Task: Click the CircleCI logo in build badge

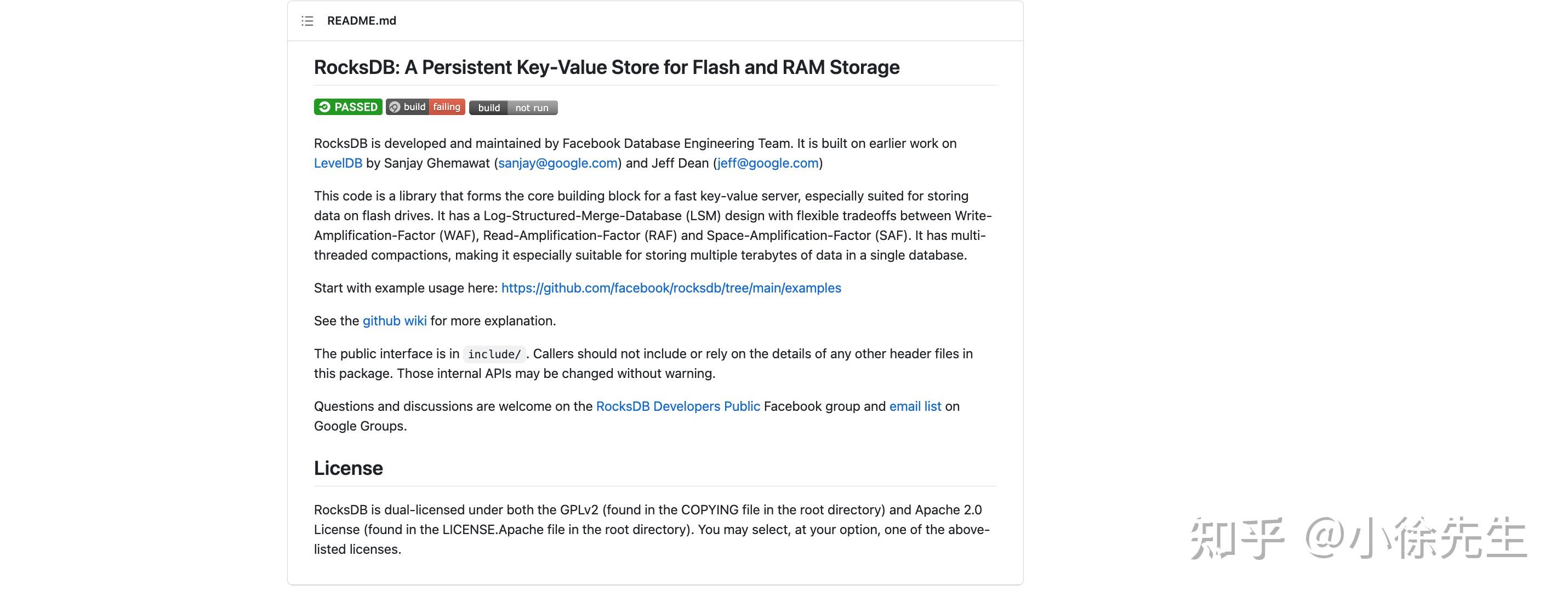Action: 395,107
